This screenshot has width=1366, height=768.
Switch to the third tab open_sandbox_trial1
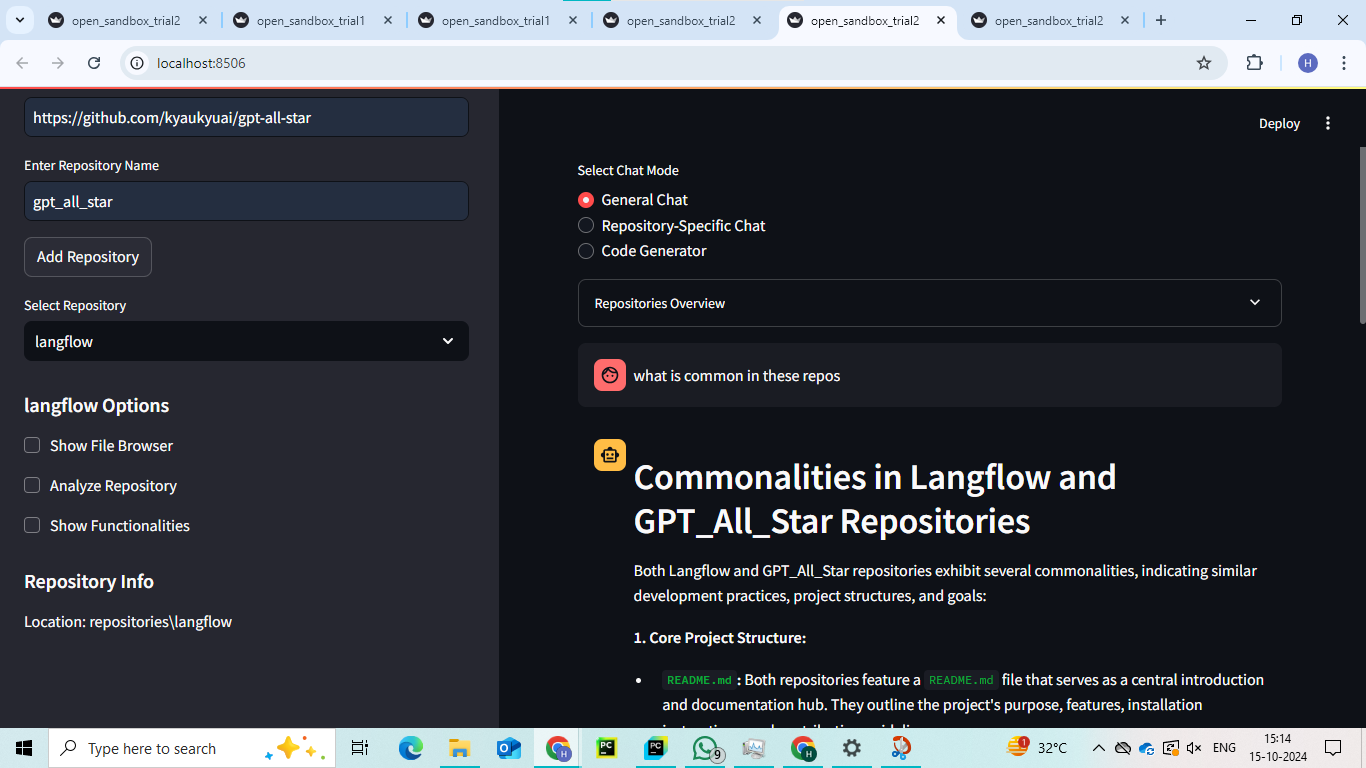click(495, 20)
